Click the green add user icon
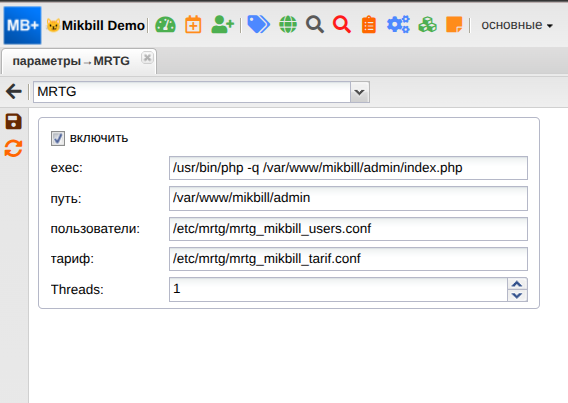This screenshot has width=568, height=403. coord(222,25)
